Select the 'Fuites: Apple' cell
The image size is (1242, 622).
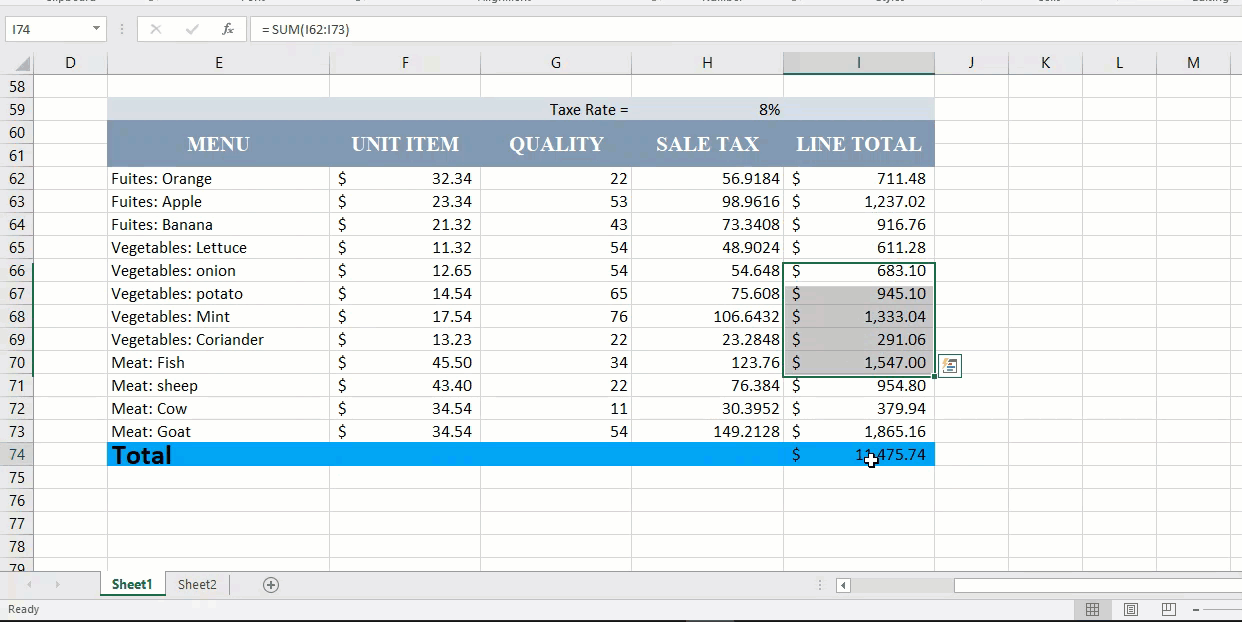(x=218, y=202)
